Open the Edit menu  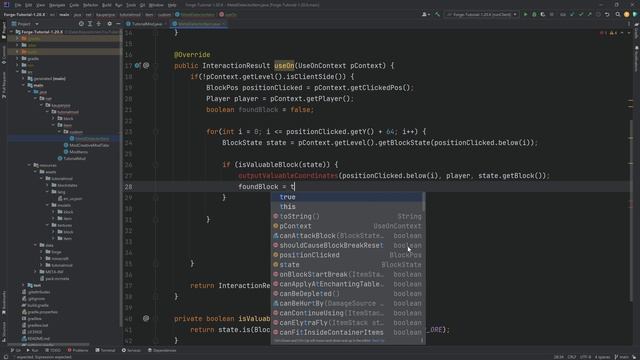click(28, 5)
